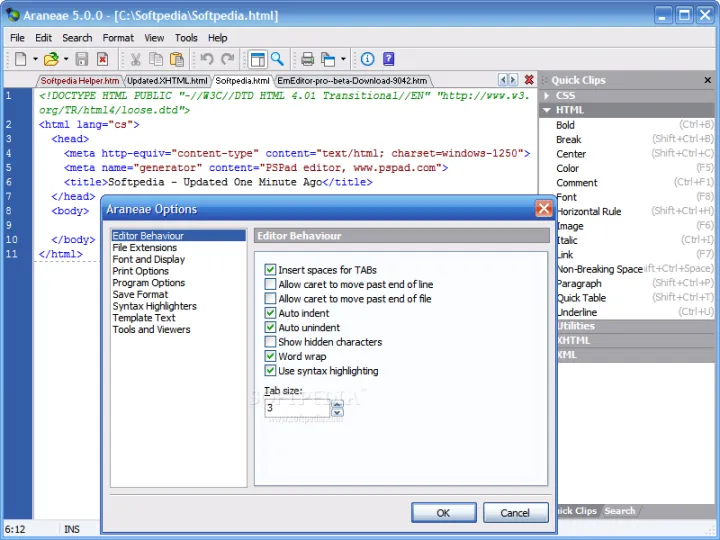Expand the Utilities Quick Clips group
Image resolution: width=720 pixels, height=540 pixels.
tap(636, 326)
